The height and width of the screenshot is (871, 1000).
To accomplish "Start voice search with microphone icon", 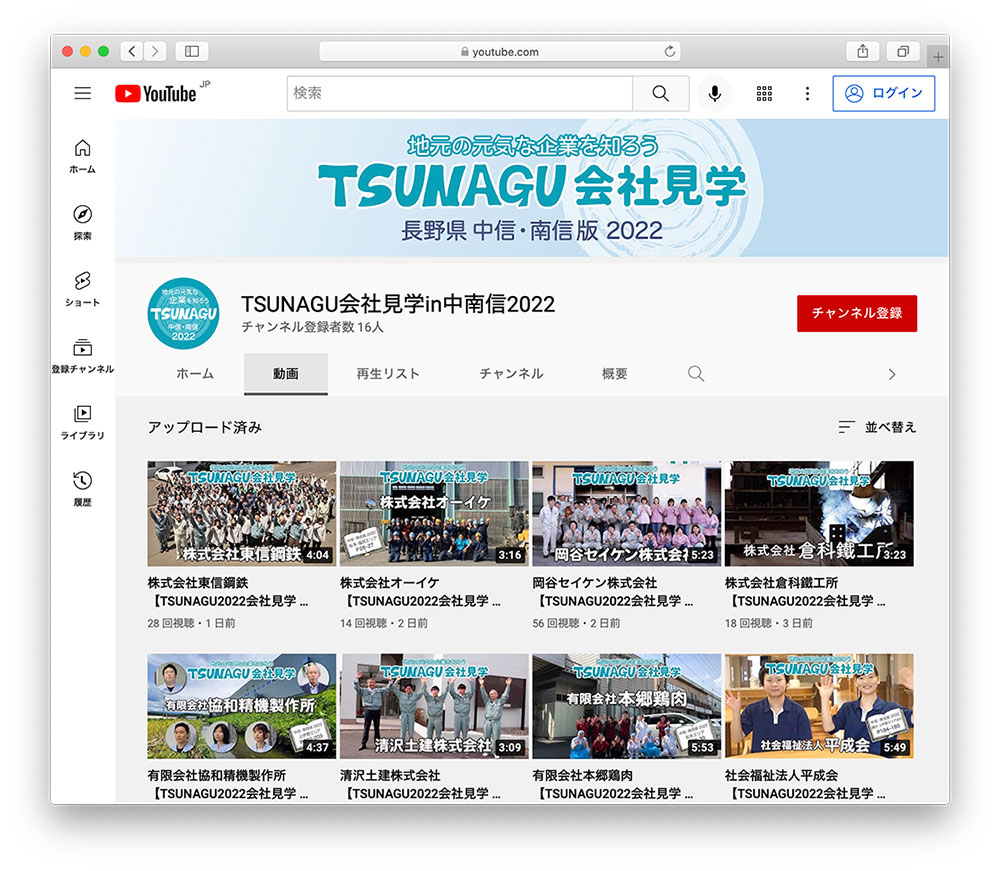I will [x=715, y=93].
